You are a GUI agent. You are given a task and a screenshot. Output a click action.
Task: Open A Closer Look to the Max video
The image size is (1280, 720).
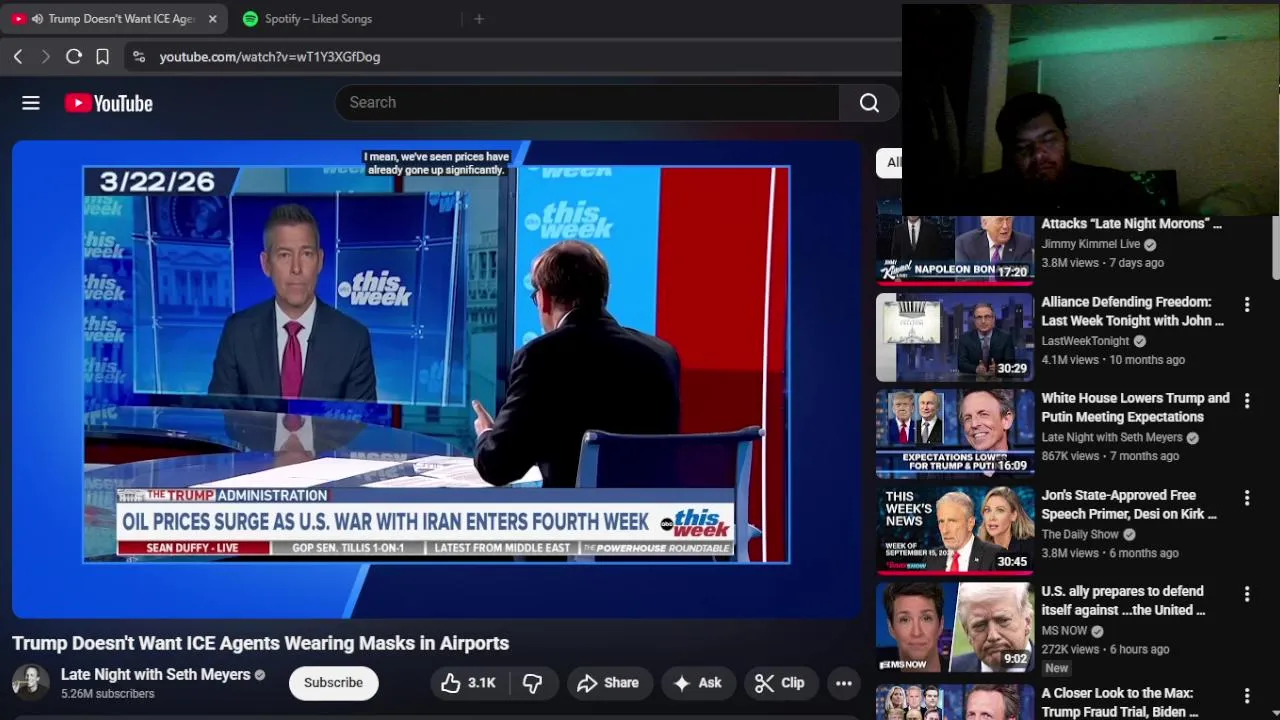pos(1120,702)
